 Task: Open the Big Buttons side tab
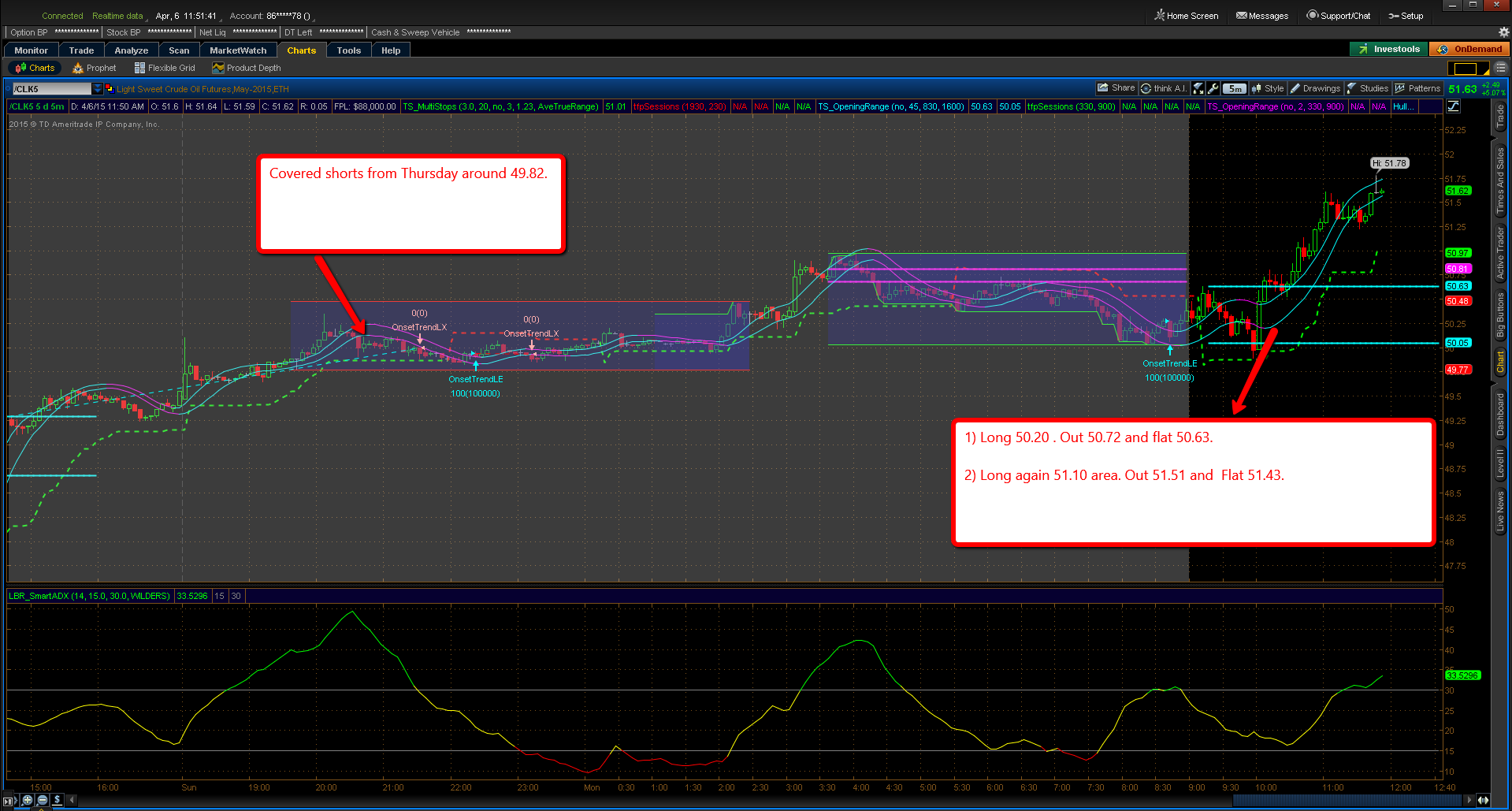tap(1499, 316)
